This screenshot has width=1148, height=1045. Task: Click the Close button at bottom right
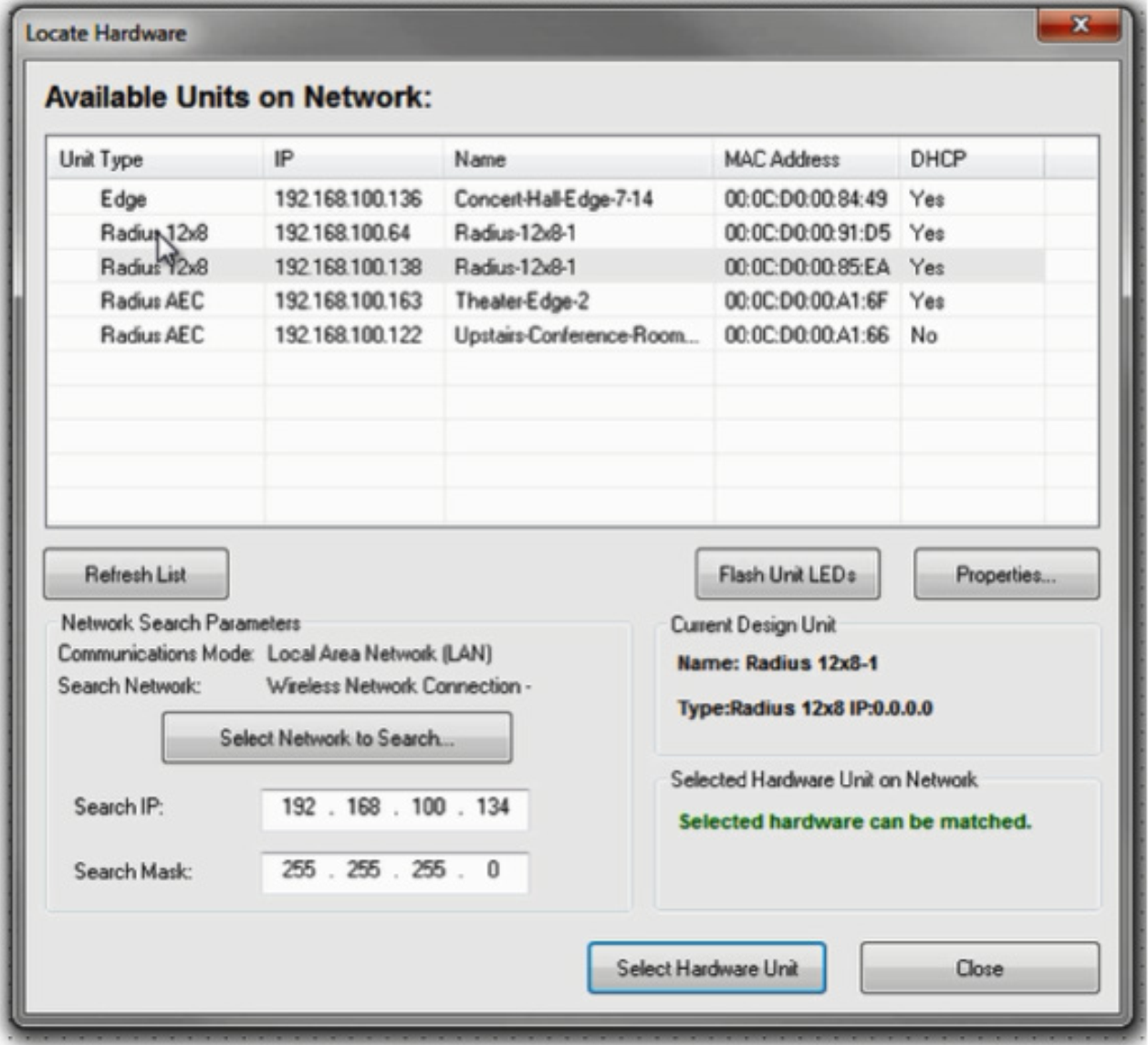979,968
